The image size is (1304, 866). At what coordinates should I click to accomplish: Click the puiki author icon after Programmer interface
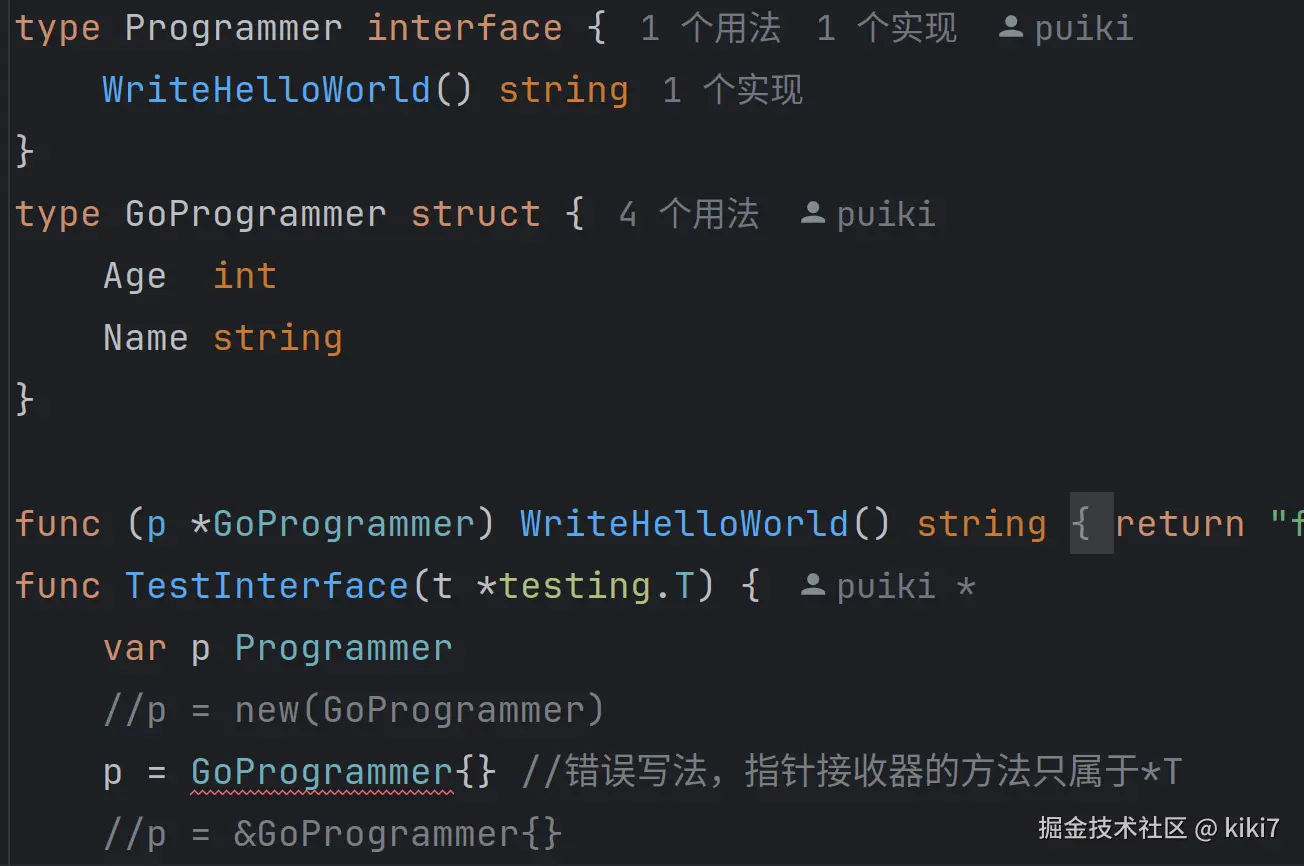coord(1011,28)
